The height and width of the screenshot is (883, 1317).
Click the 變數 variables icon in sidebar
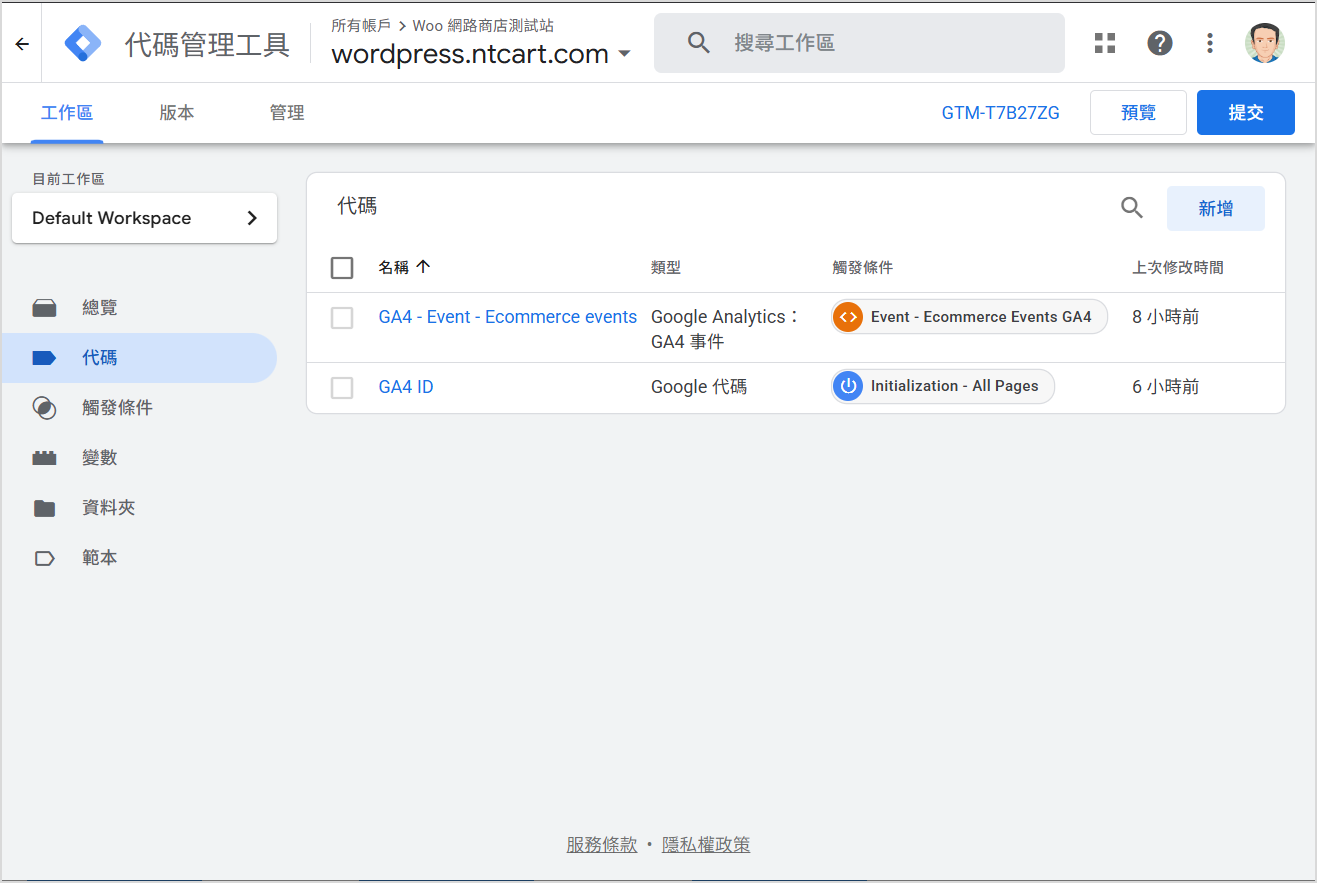44,458
